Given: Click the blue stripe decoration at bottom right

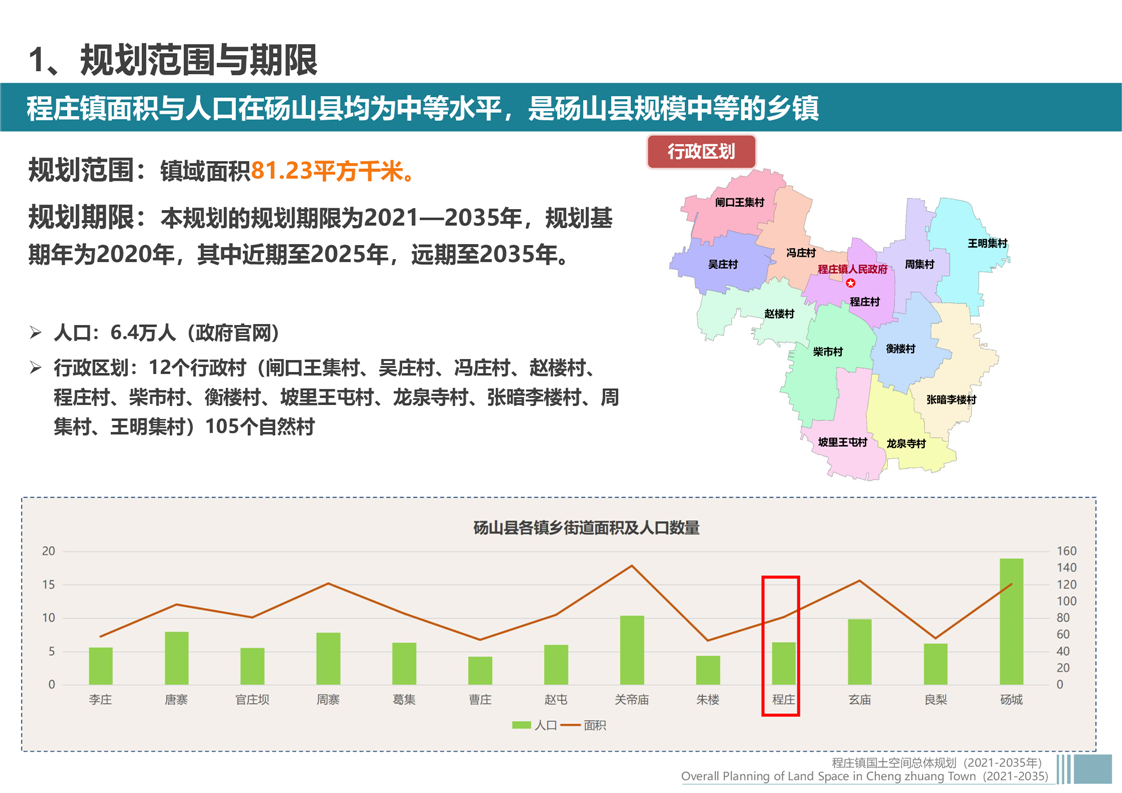Looking at the screenshot, I should pos(1084,768).
